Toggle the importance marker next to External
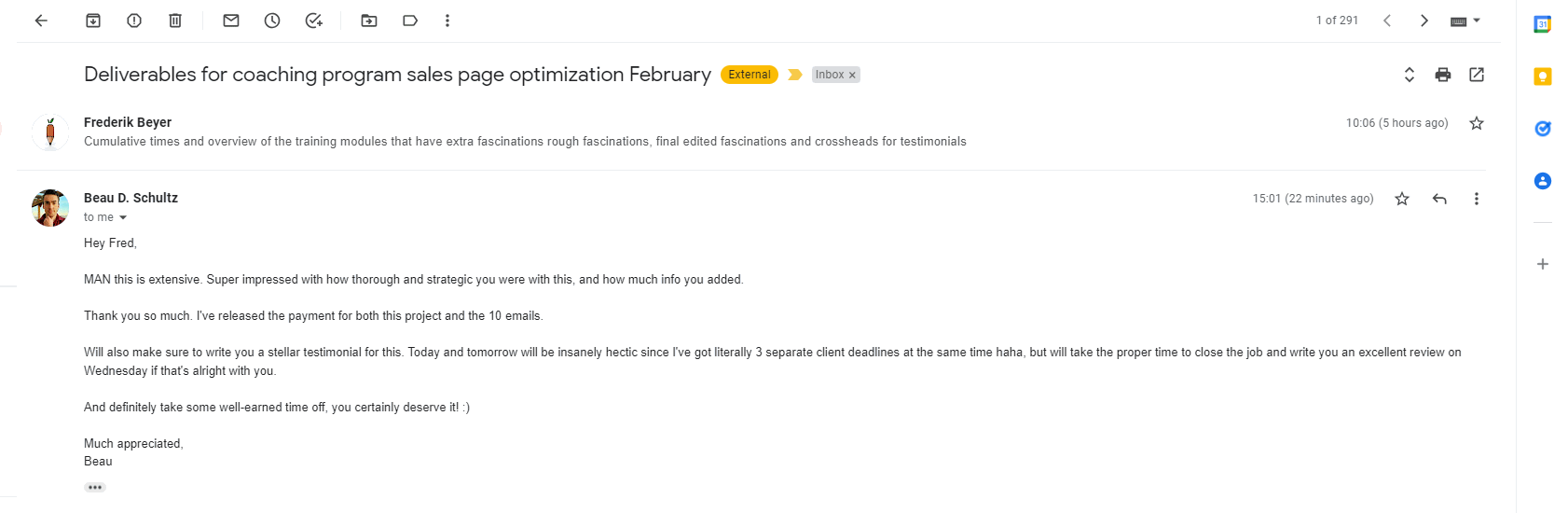This screenshot has height=513, width=1568. [x=795, y=75]
